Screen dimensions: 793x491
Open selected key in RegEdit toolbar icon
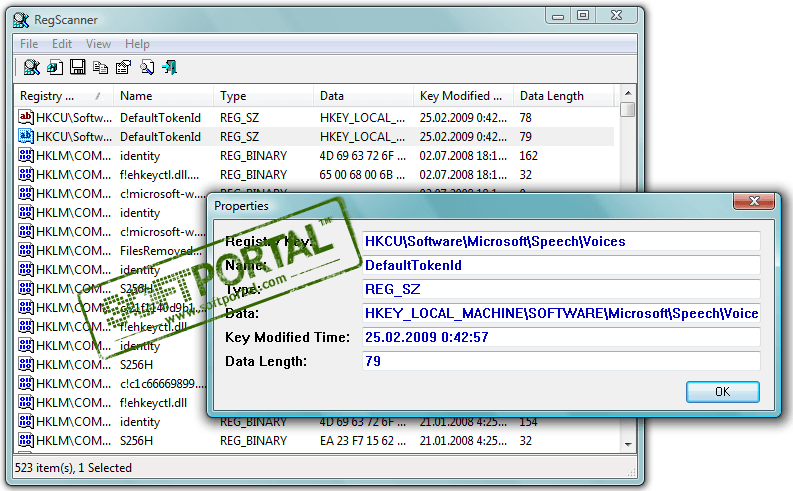55,67
